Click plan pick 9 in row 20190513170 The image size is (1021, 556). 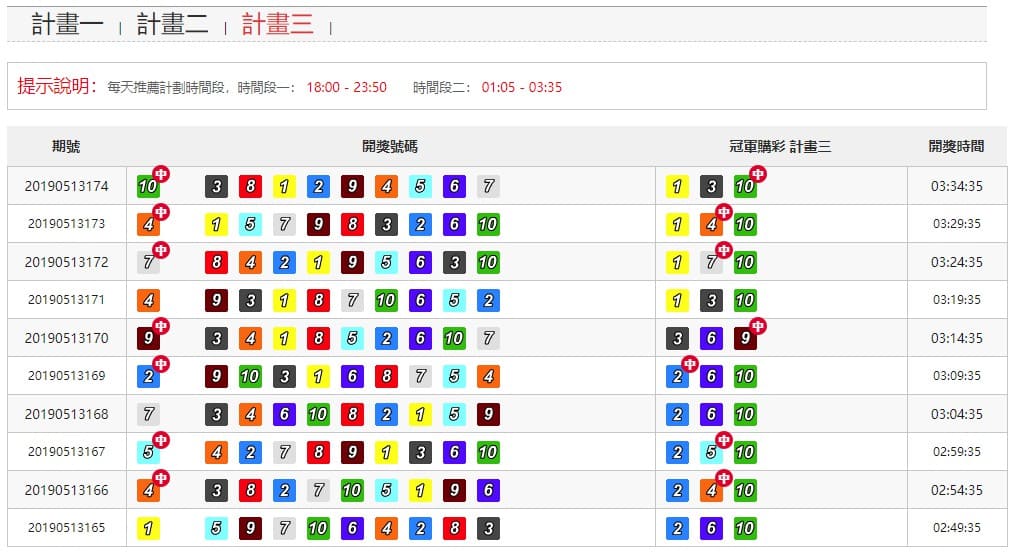[745, 339]
